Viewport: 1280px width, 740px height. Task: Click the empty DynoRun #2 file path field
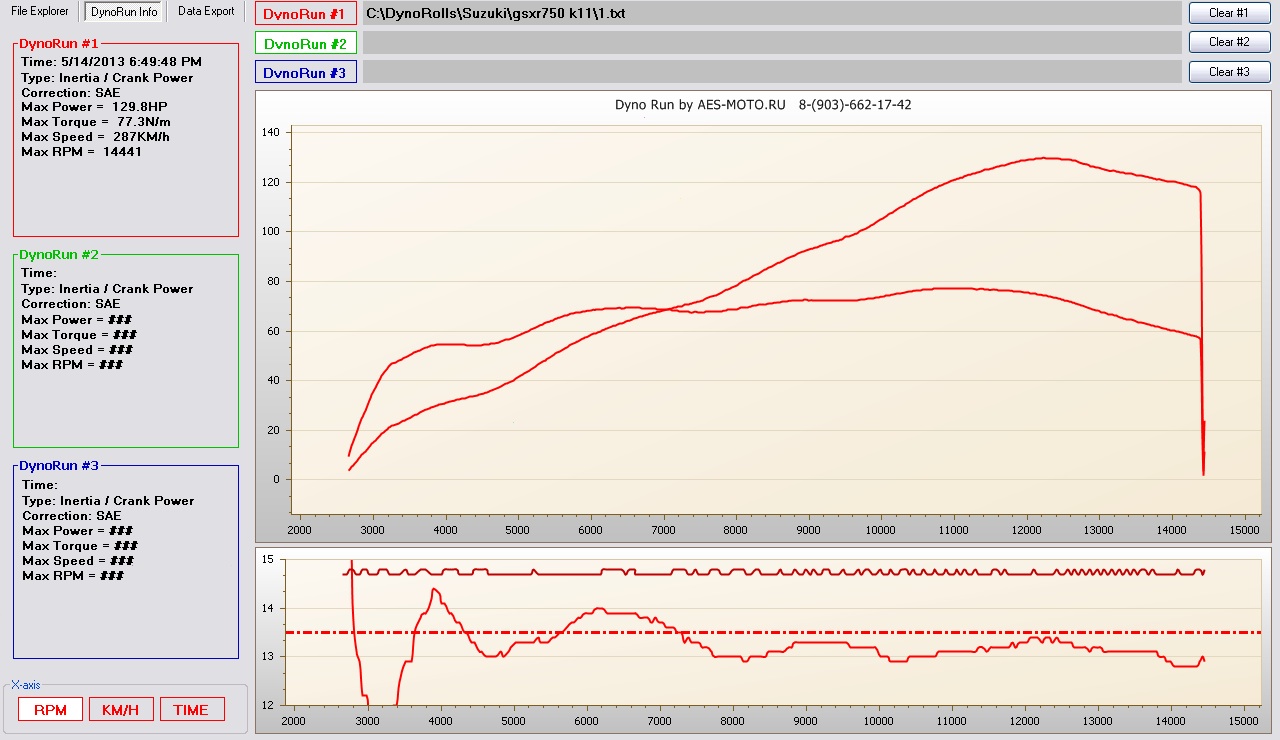click(x=770, y=43)
